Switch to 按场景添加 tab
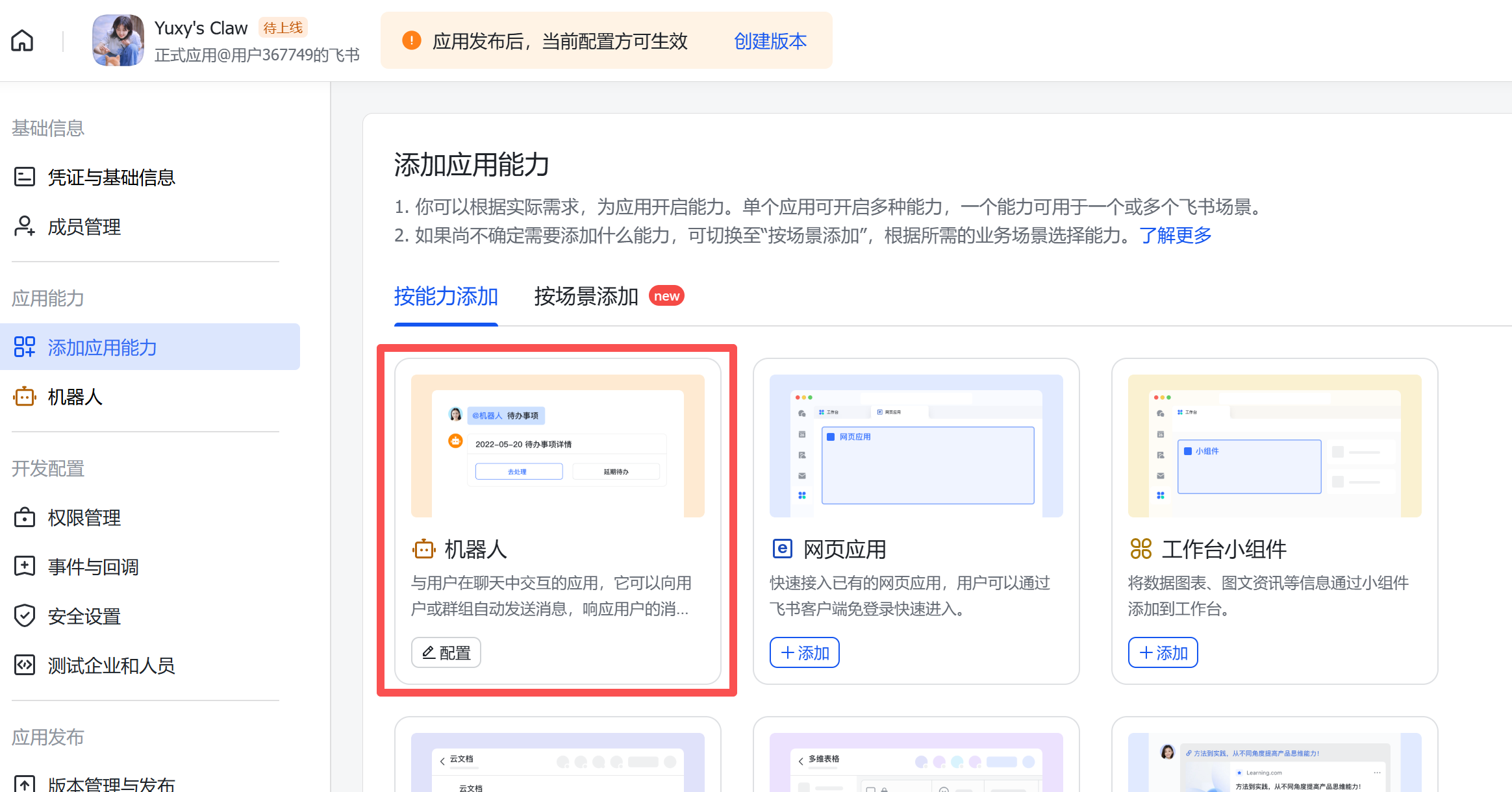 [x=586, y=297]
